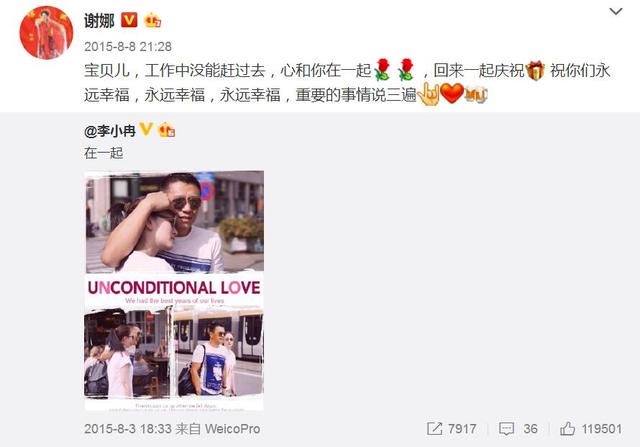Open the 谢娜 username link
640x447 pixels.
(99, 20)
